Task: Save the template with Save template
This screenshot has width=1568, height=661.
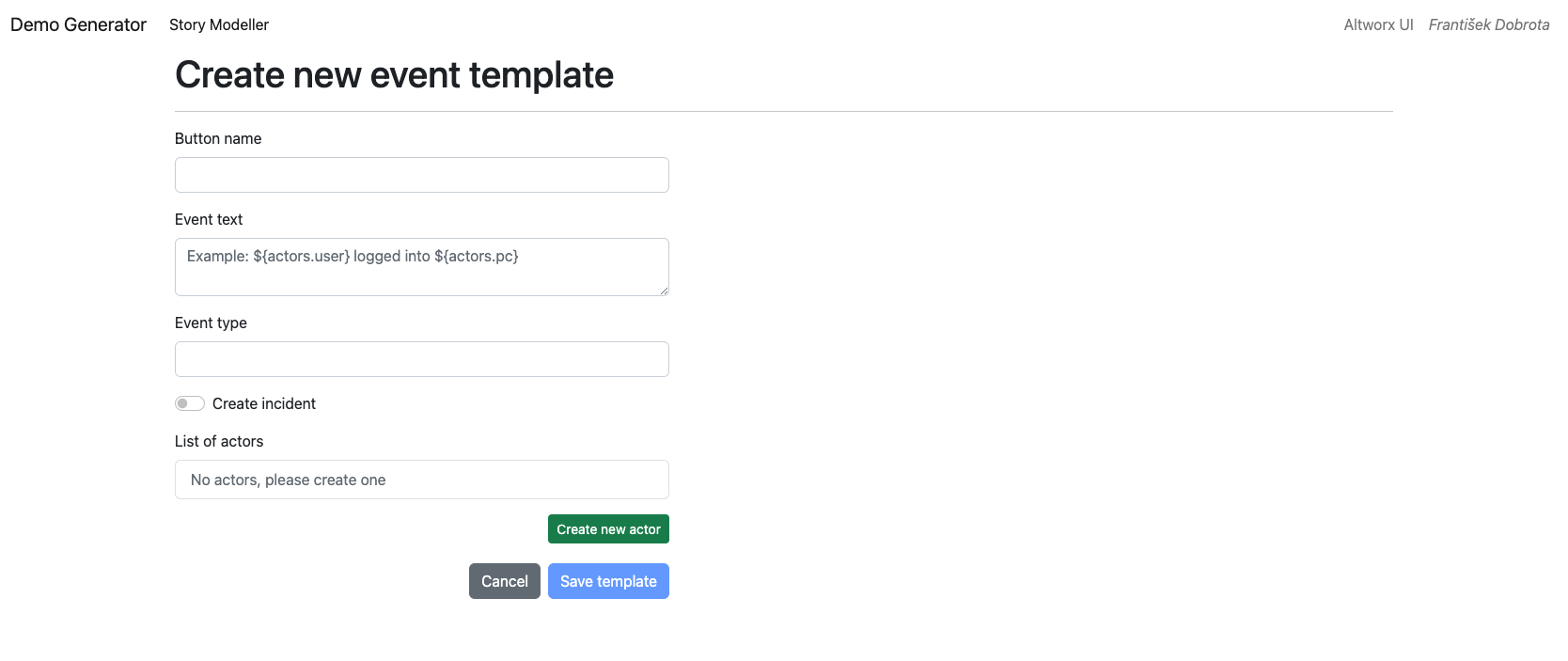Action: (x=608, y=581)
